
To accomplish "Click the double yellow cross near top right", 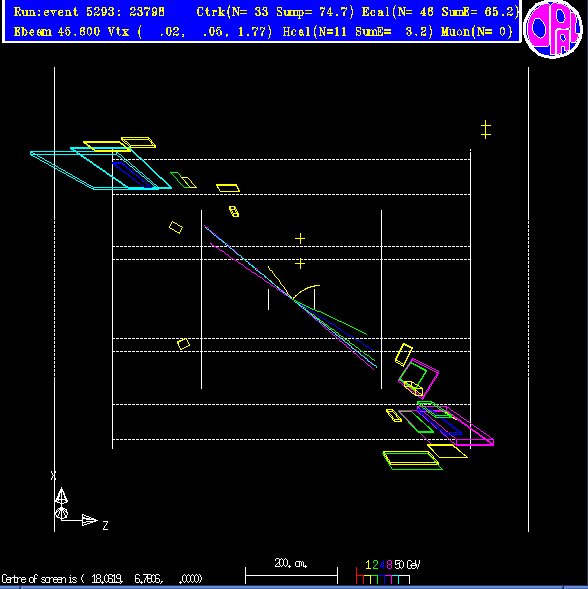I will point(486,130).
